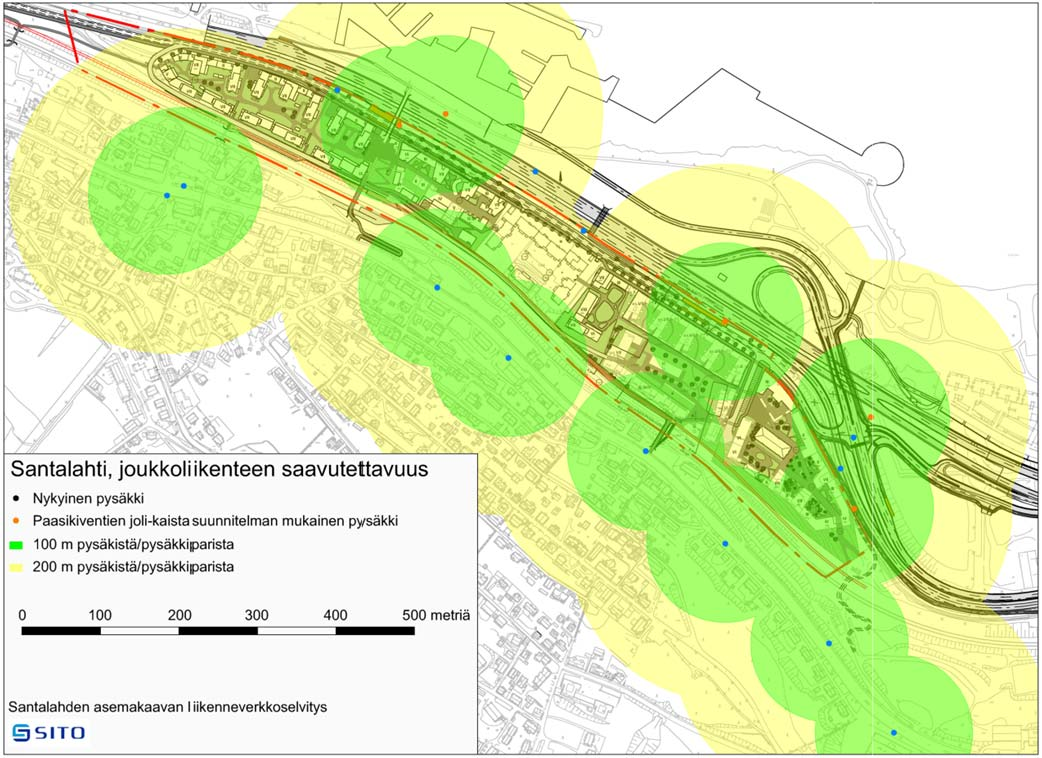Click the 'Santalahden asemakaavan liikenneverkkoselvitys' caption
Viewport: 1042px width, 758px height.
pos(168,707)
